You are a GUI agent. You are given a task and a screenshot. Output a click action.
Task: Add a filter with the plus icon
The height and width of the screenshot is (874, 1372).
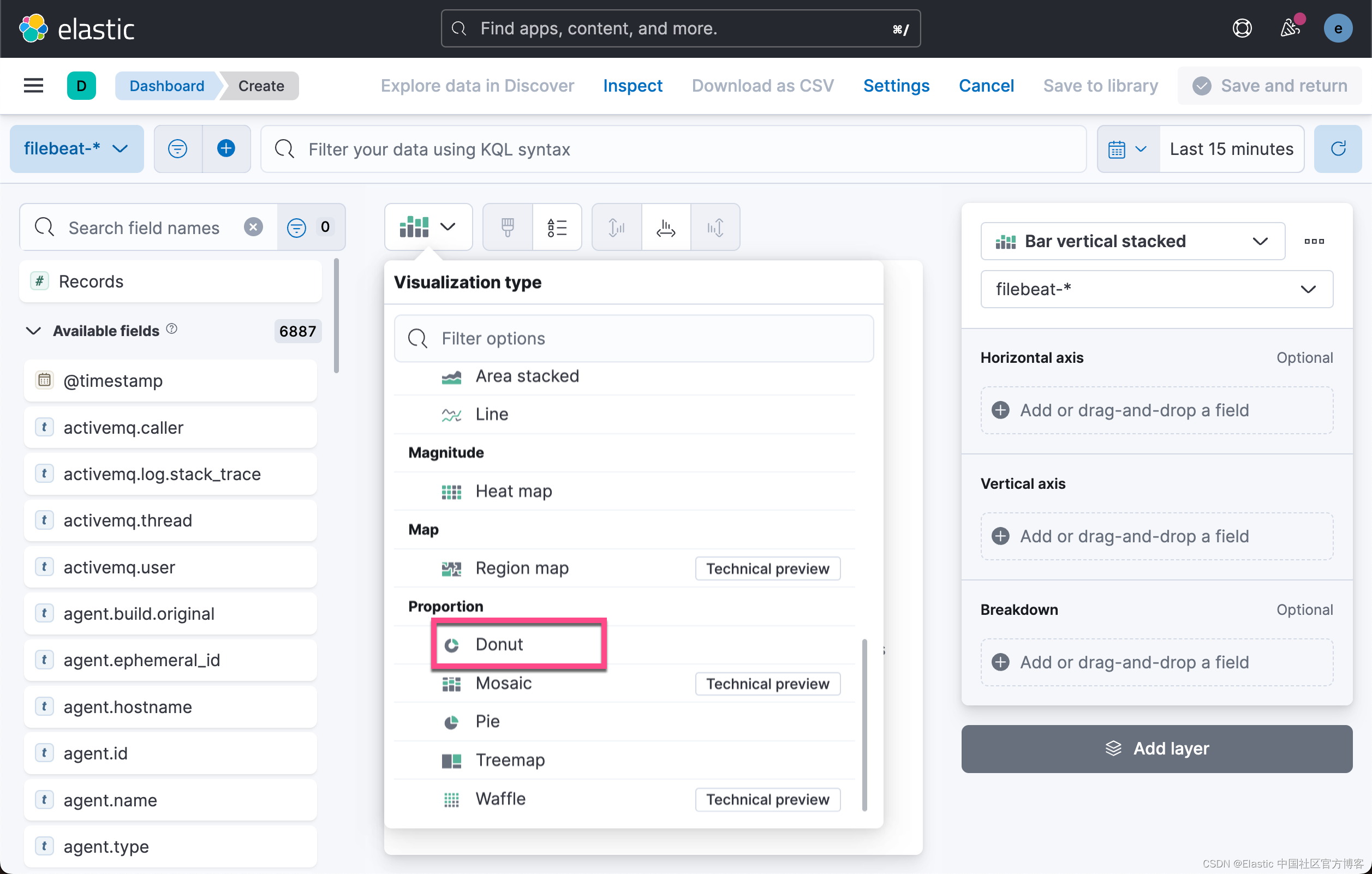(x=226, y=149)
